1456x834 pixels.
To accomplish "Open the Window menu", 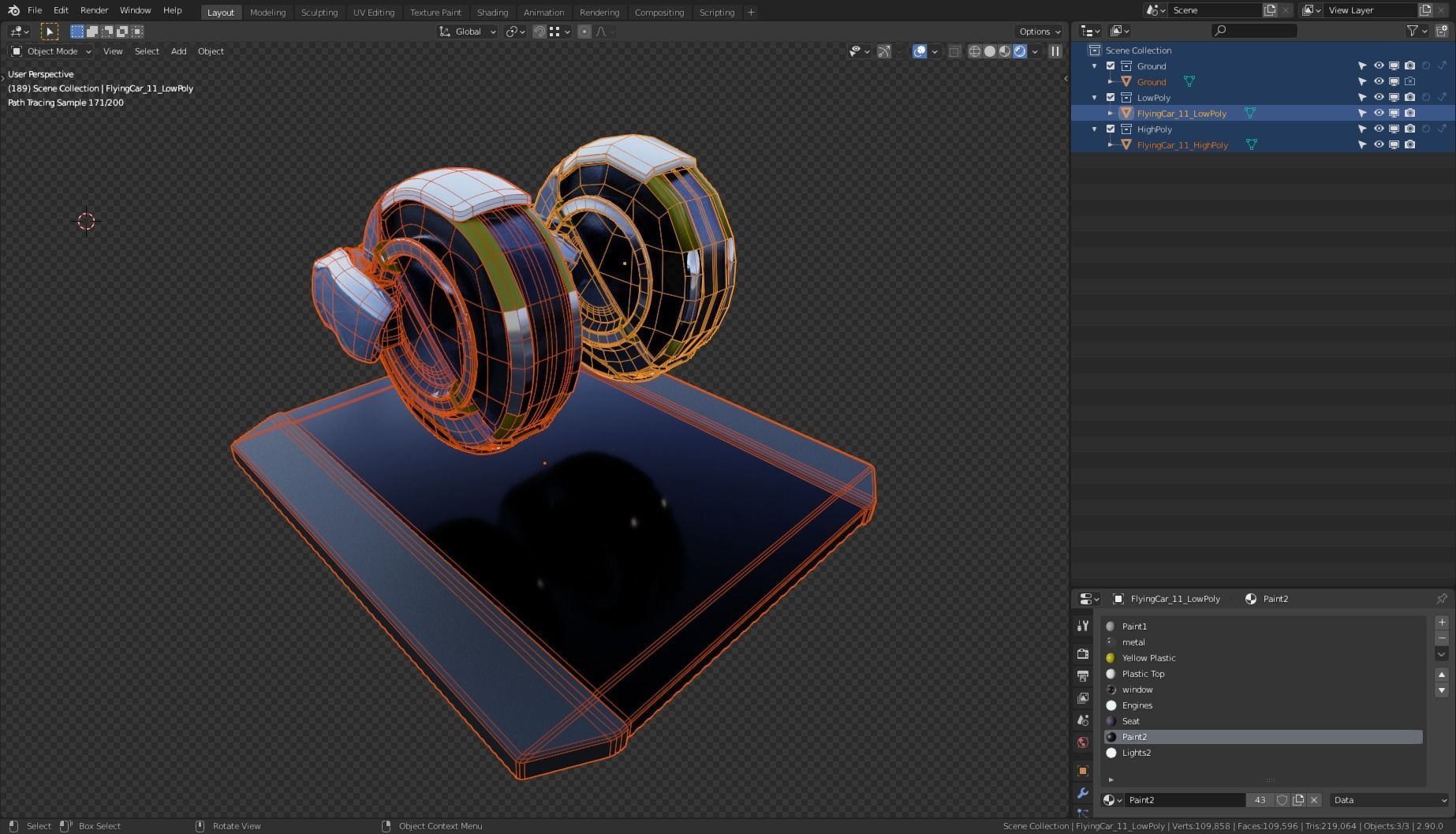I will 135,10.
